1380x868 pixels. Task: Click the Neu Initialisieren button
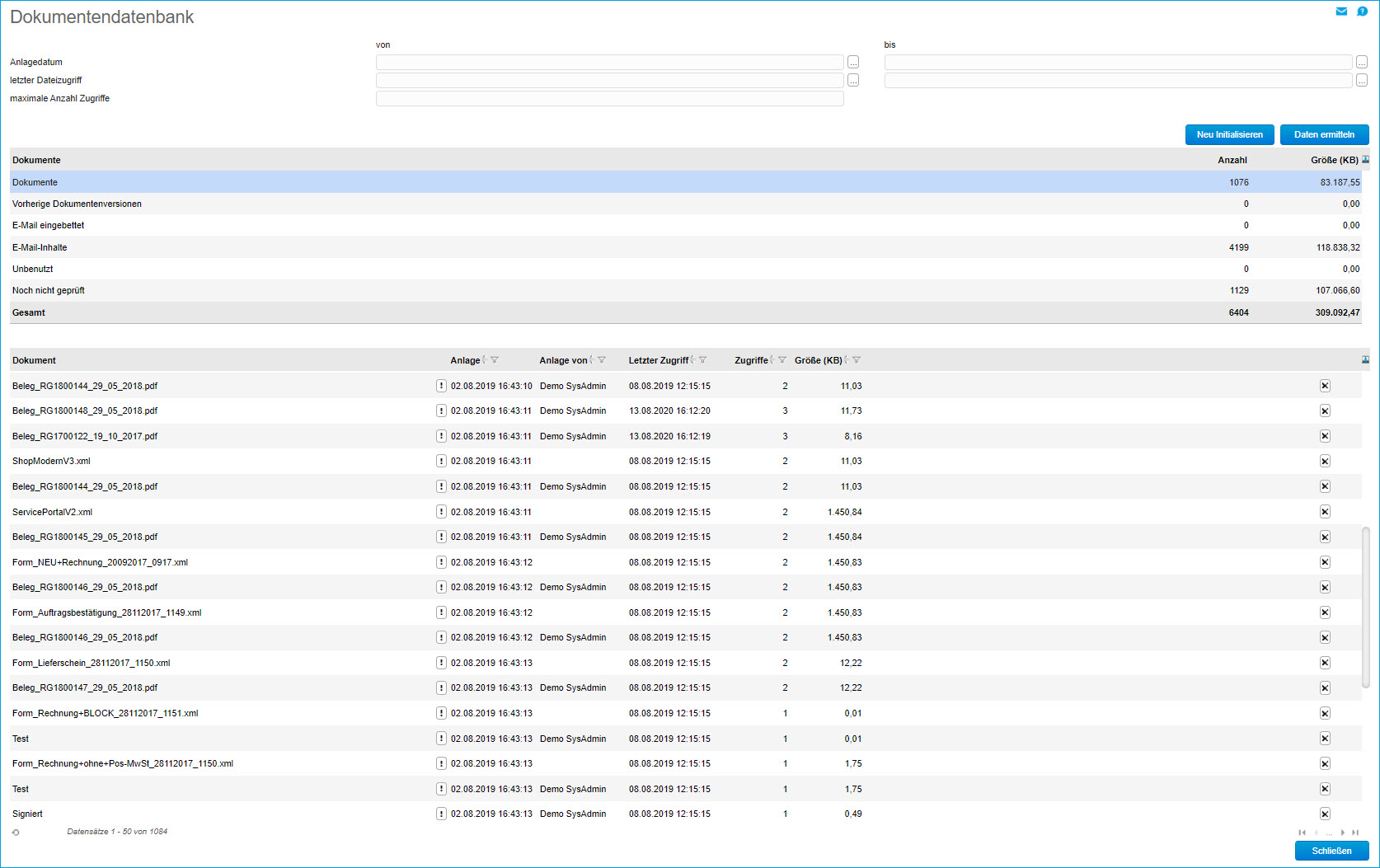click(x=1229, y=134)
